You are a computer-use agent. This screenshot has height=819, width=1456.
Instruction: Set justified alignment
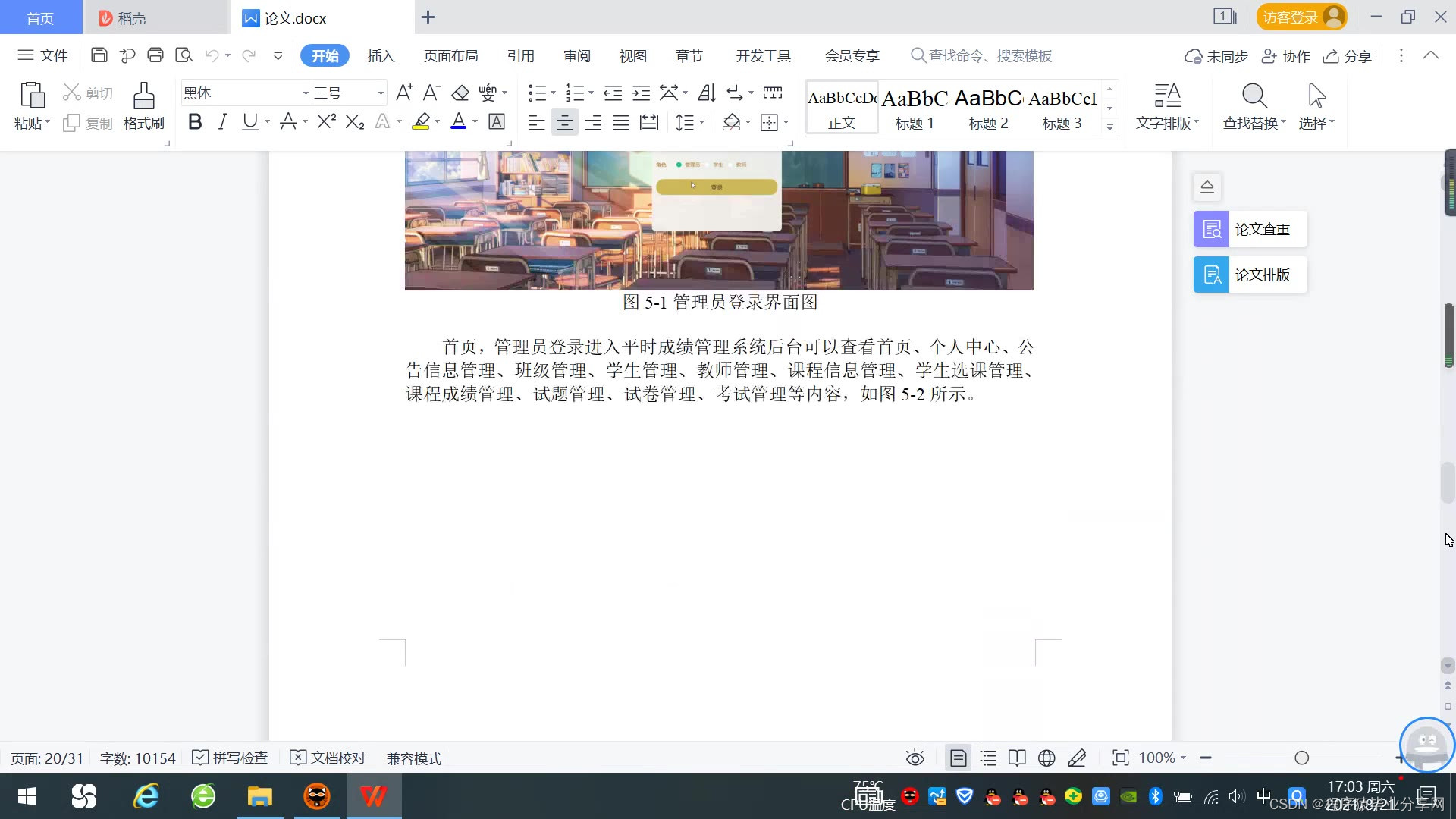click(620, 122)
